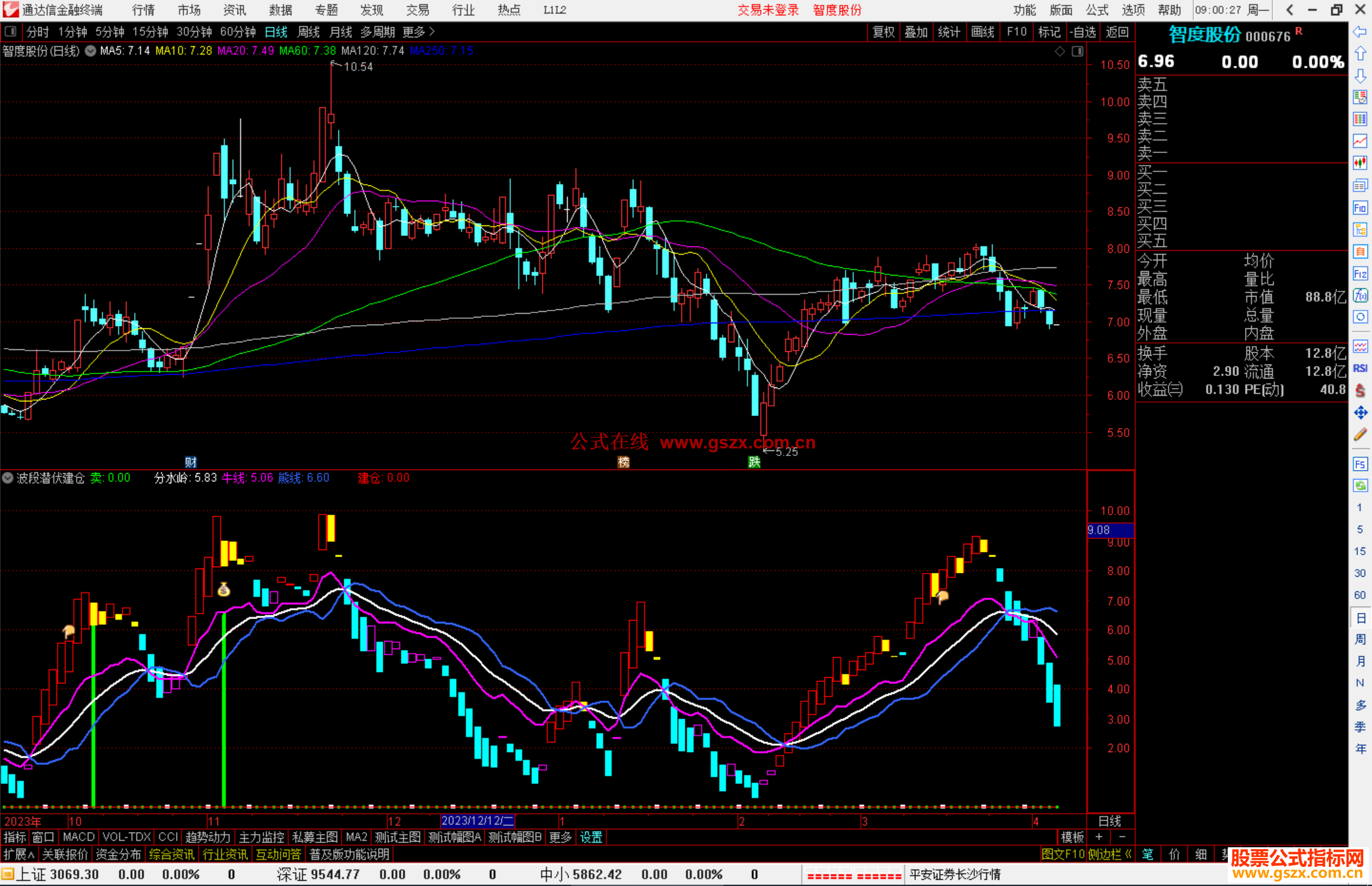The height and width of the screenshot is (886, 1372).
Task: Open the 公式 menu
Action: coord(1097,10)
